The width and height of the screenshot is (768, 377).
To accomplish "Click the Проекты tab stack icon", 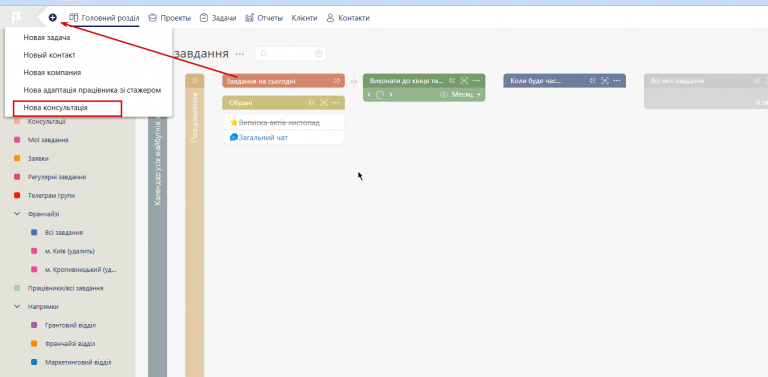I will [152, 18].
